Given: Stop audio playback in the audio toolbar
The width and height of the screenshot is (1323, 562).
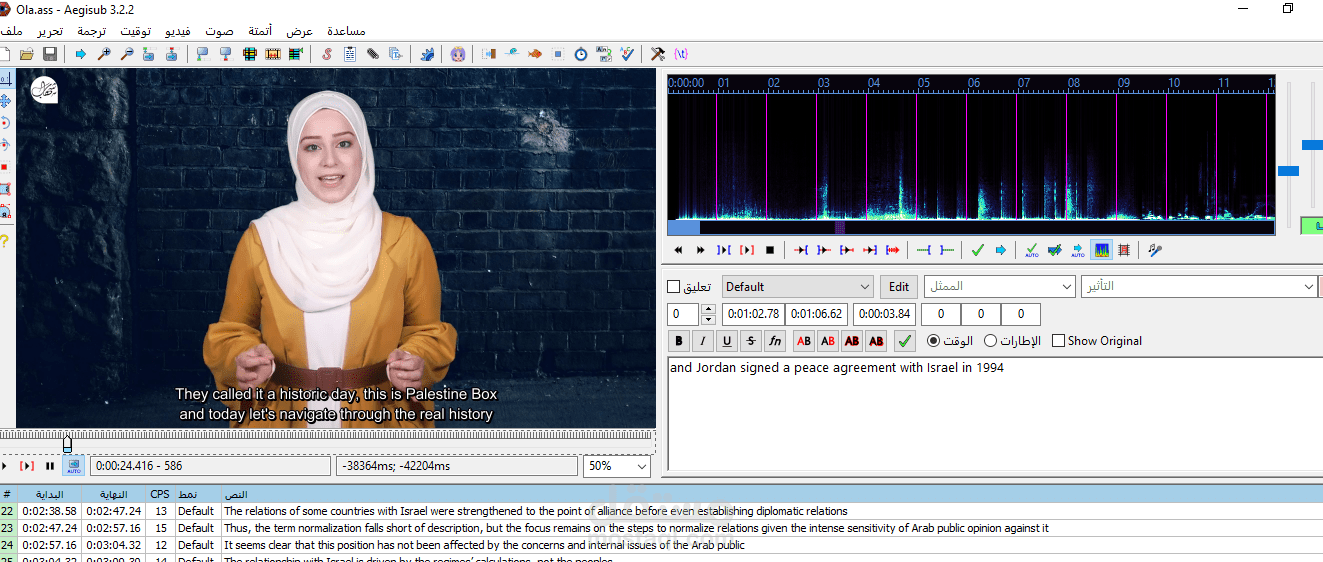Looking at the screenshot, I should click(770, 250).
